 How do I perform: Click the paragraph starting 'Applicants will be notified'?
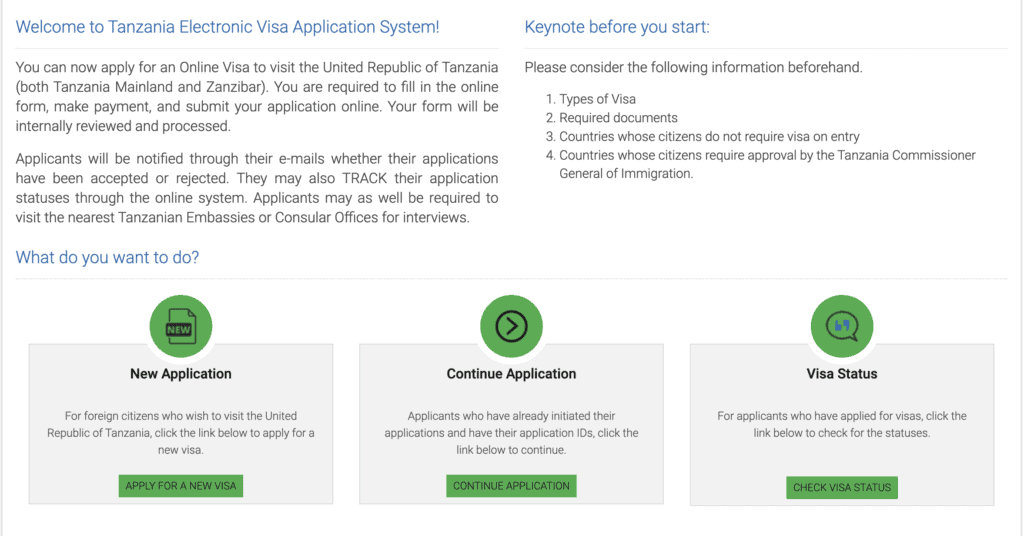coord(257,188)
